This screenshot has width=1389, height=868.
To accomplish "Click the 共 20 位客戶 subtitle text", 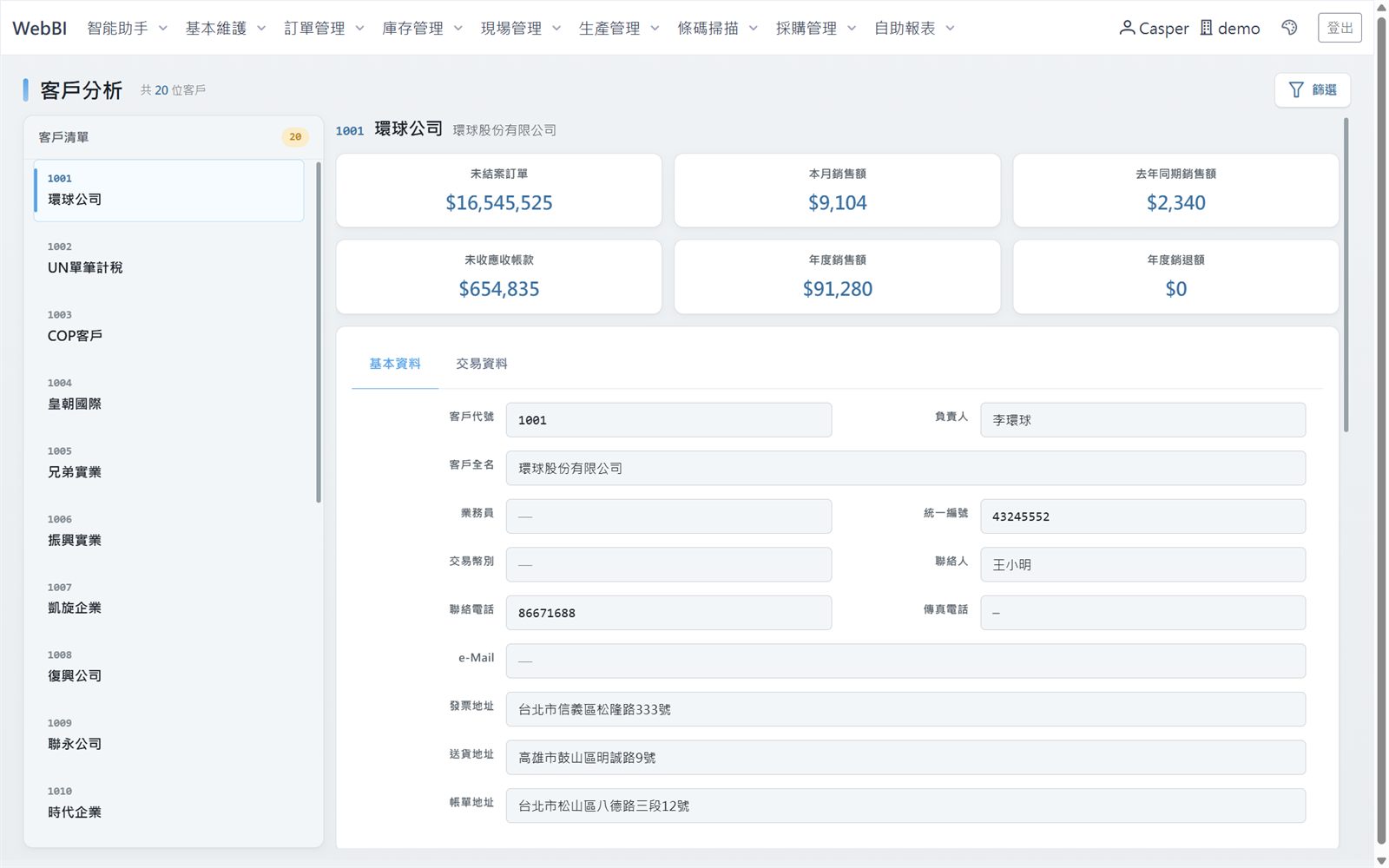I will [x=173, y=90].
